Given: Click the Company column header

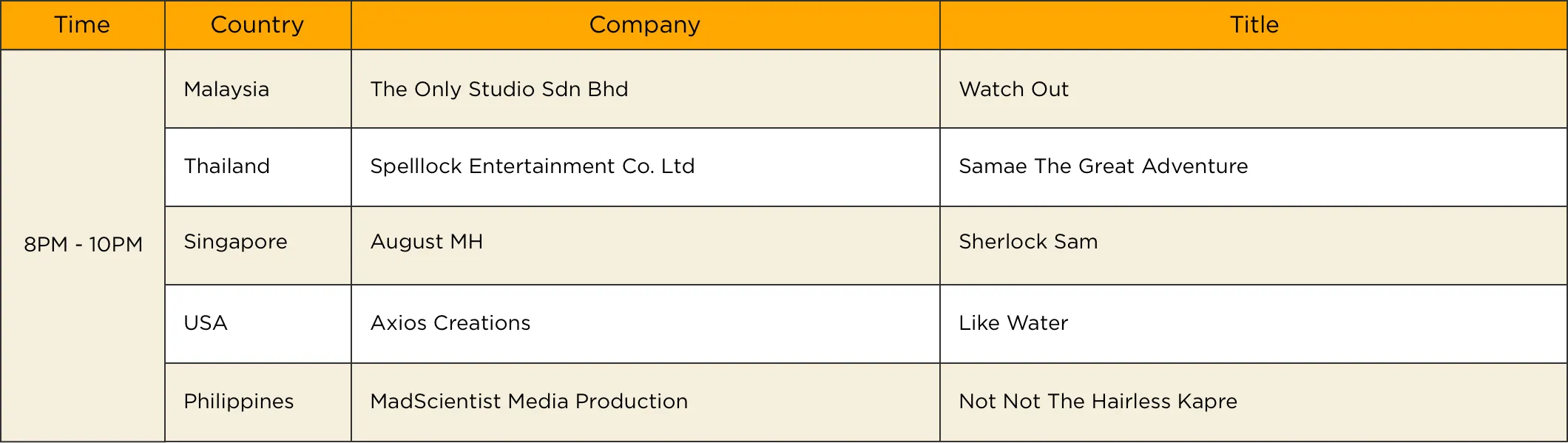Looking at the screenshot, I should pyautogui.click(x=645, y=25).
